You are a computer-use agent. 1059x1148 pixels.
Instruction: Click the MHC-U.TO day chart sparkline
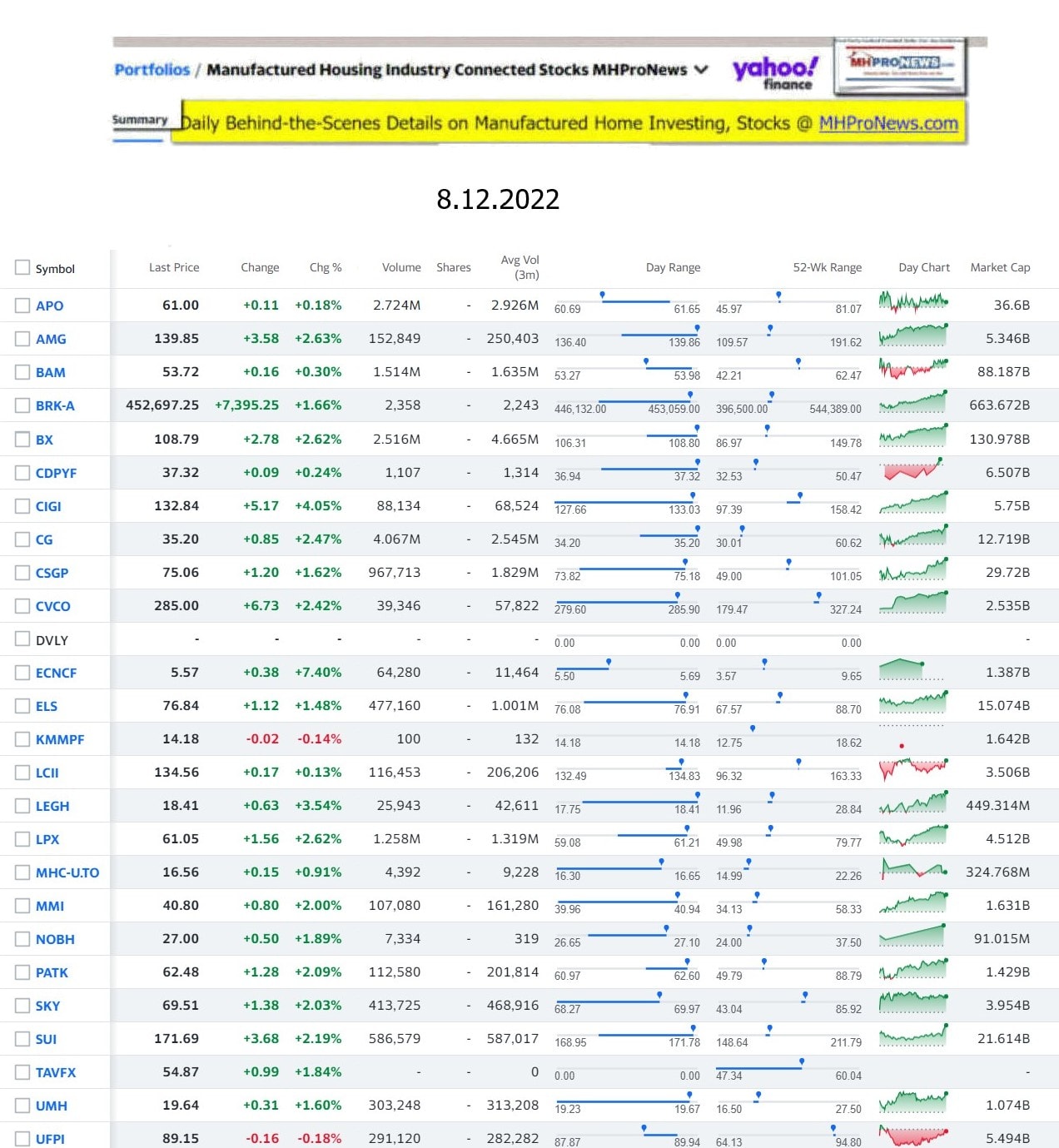tap(913, 869)
